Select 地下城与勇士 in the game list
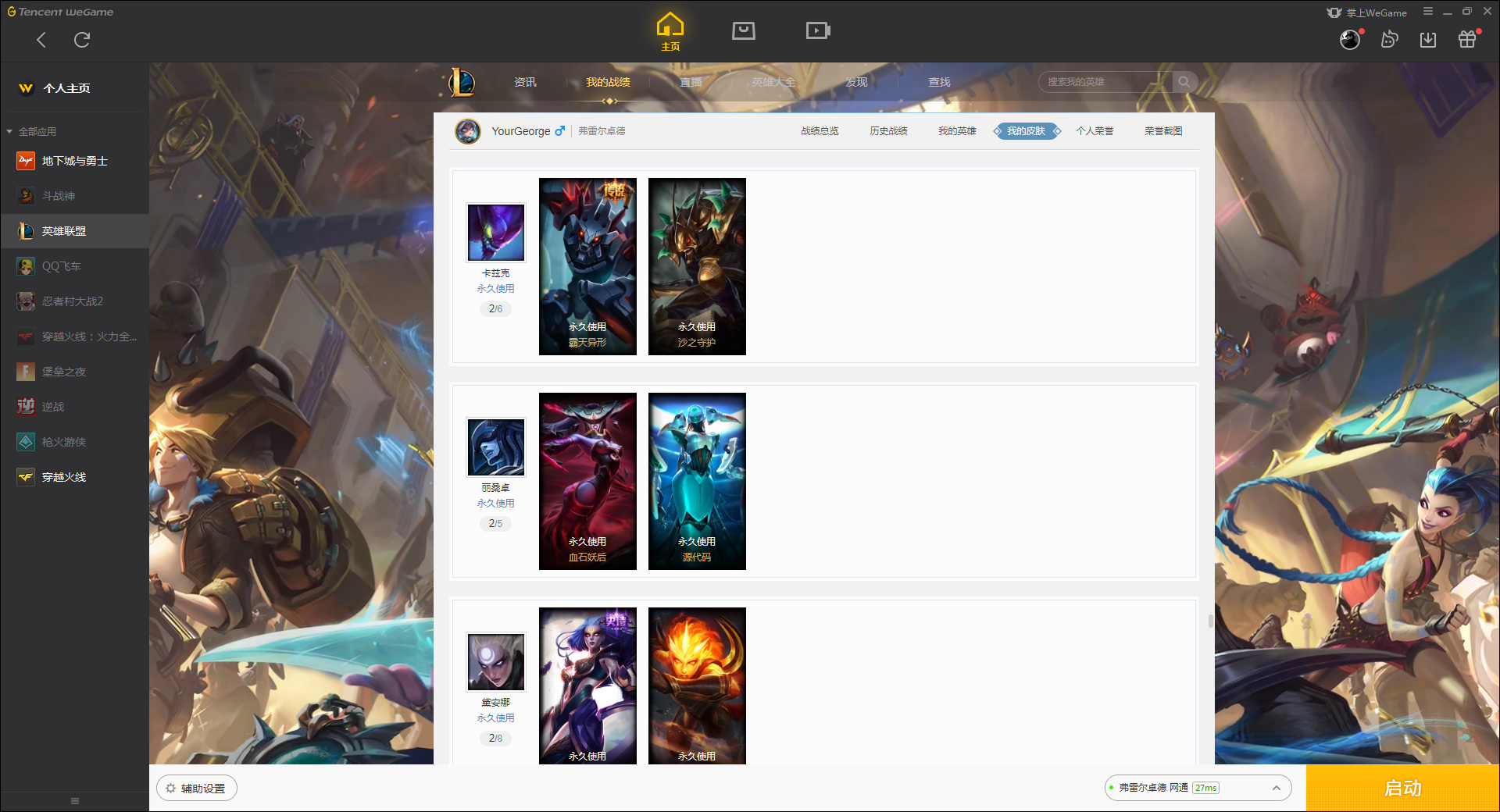The height and width of the screenshot is (812, 1500). (74, 161)
